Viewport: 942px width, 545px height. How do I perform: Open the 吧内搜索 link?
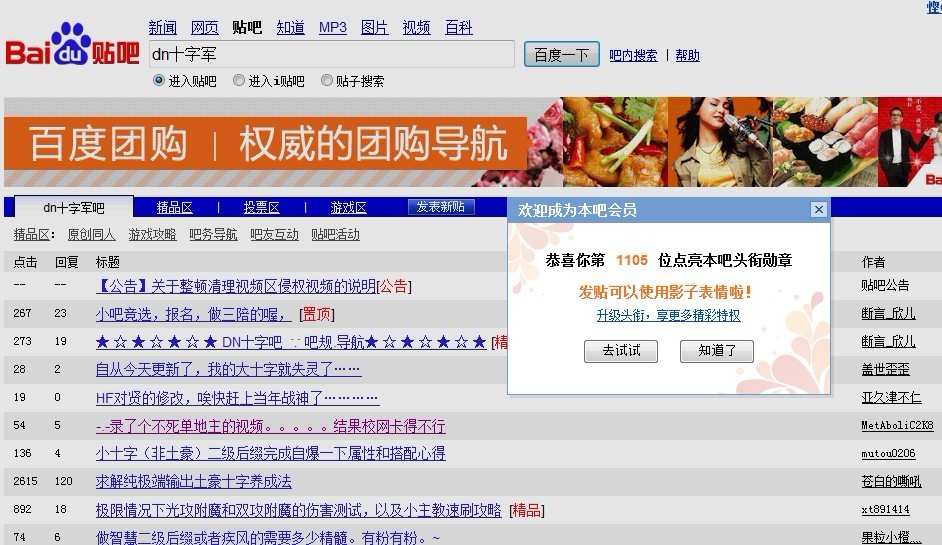[x=633, y=55]
